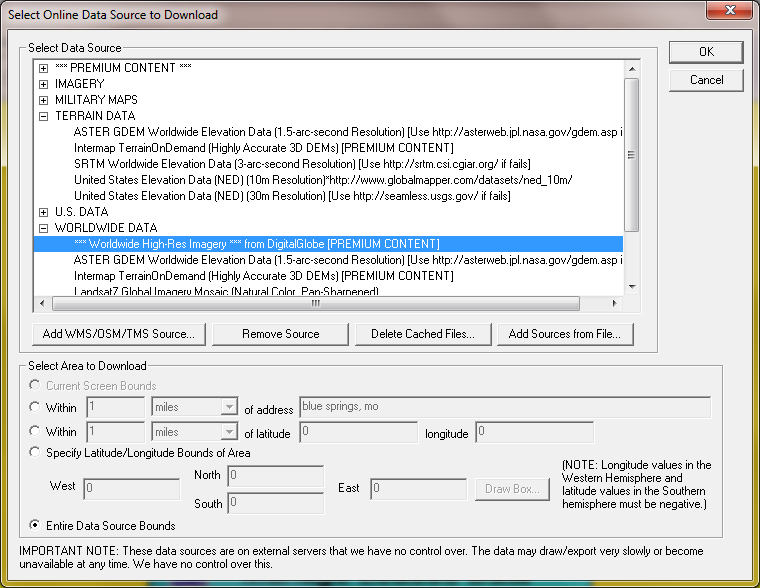760x588 pixels.
Task: Confirm the dialog with OK
Action: pos(706,52)
